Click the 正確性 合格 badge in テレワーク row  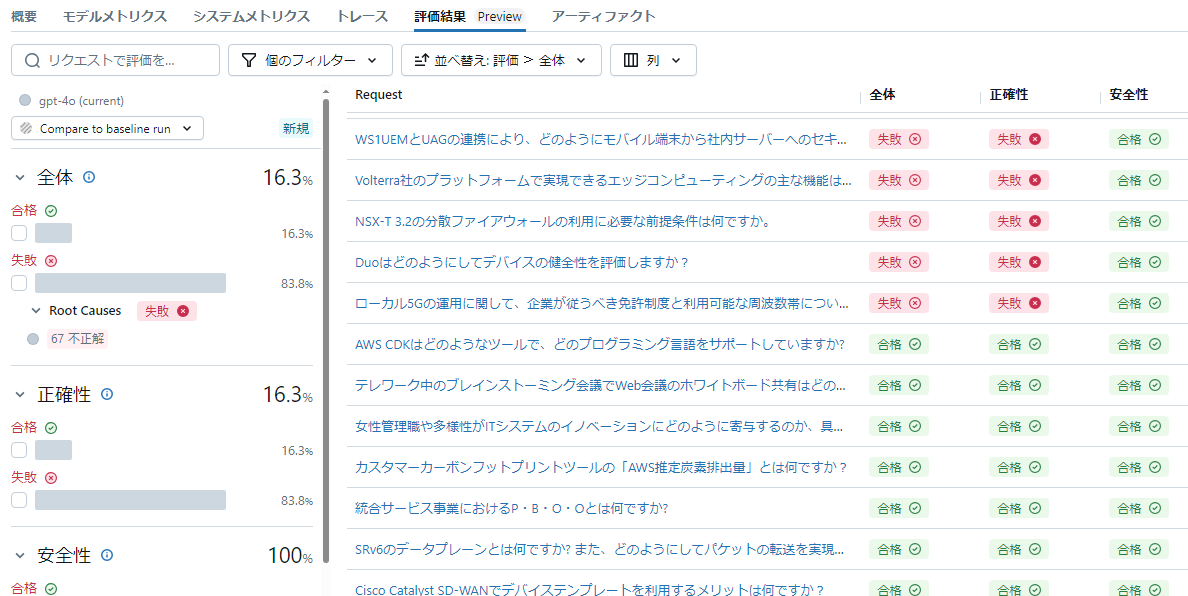click(x=1018, y=385)
